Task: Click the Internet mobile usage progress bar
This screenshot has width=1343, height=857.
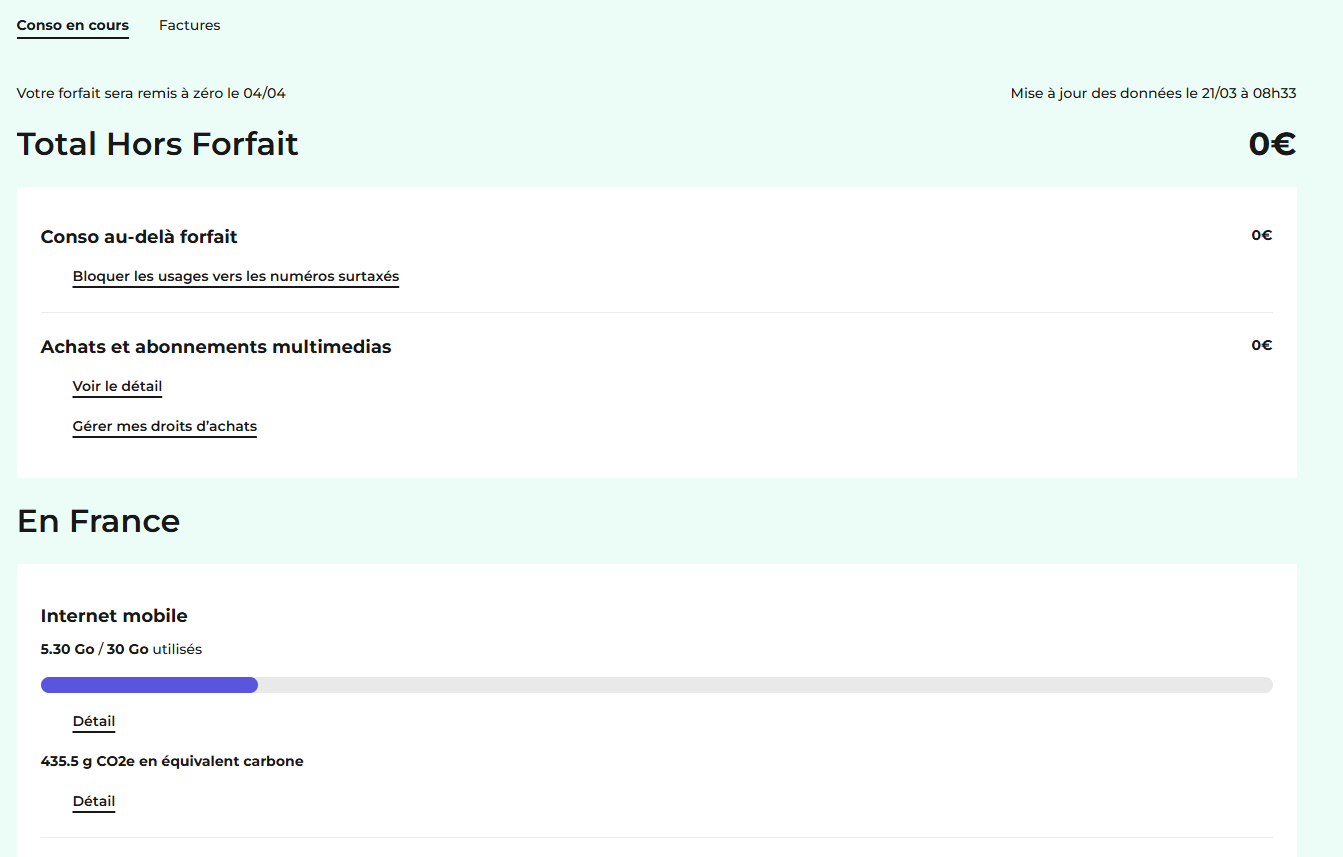Action: tap(656, 685)
